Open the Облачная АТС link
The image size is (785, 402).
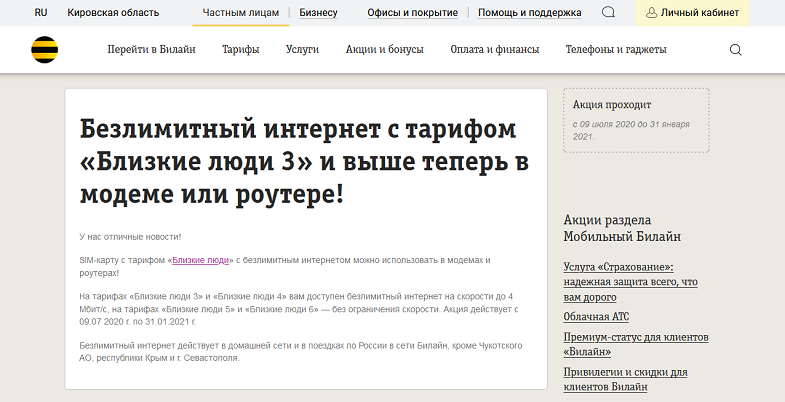tap(596, 317)
